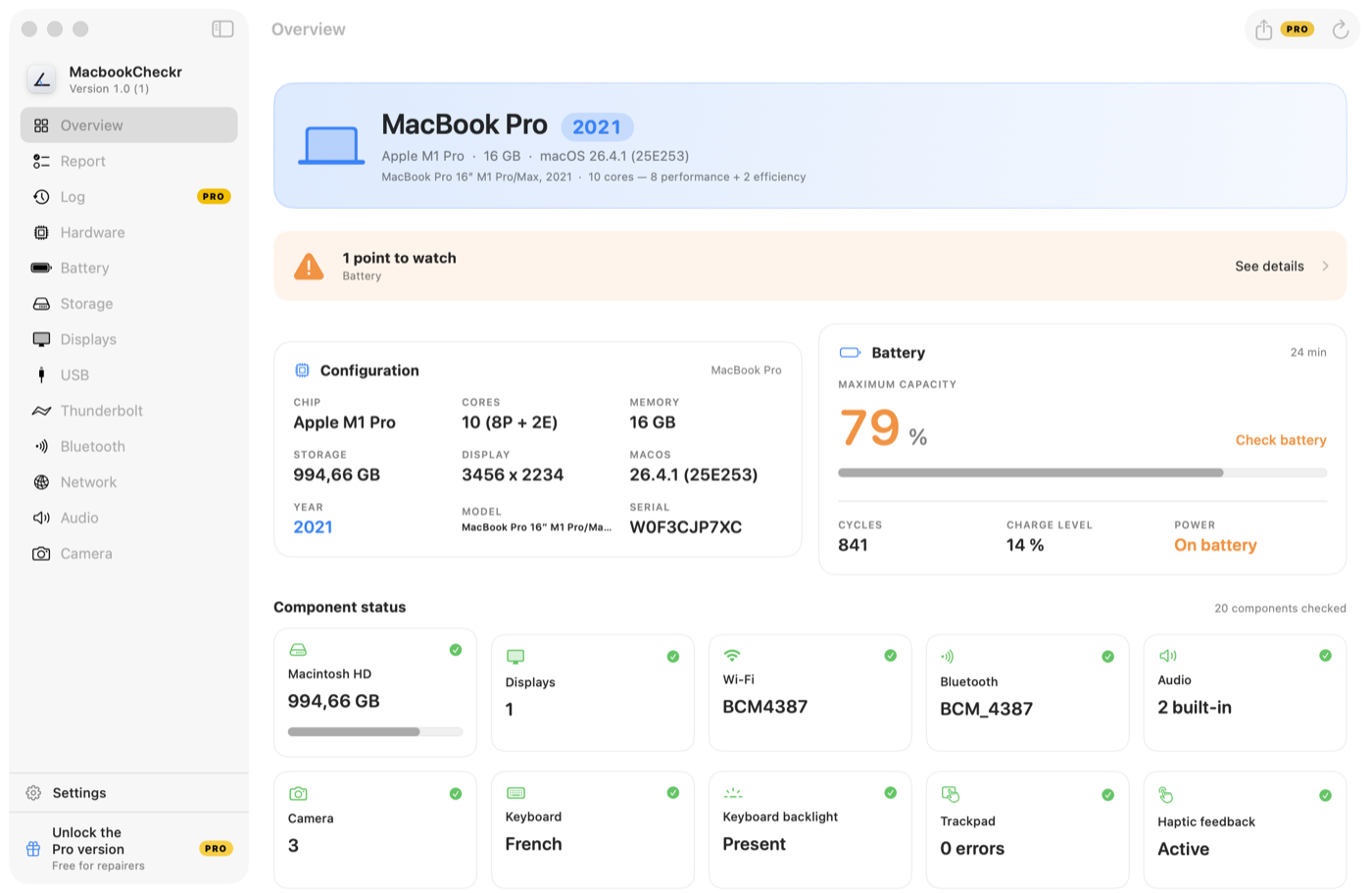The height and width of the screenshot is (893, 1372).
Task: Click the Network globe icon in sidebar
Action: [x=41, y=482]
